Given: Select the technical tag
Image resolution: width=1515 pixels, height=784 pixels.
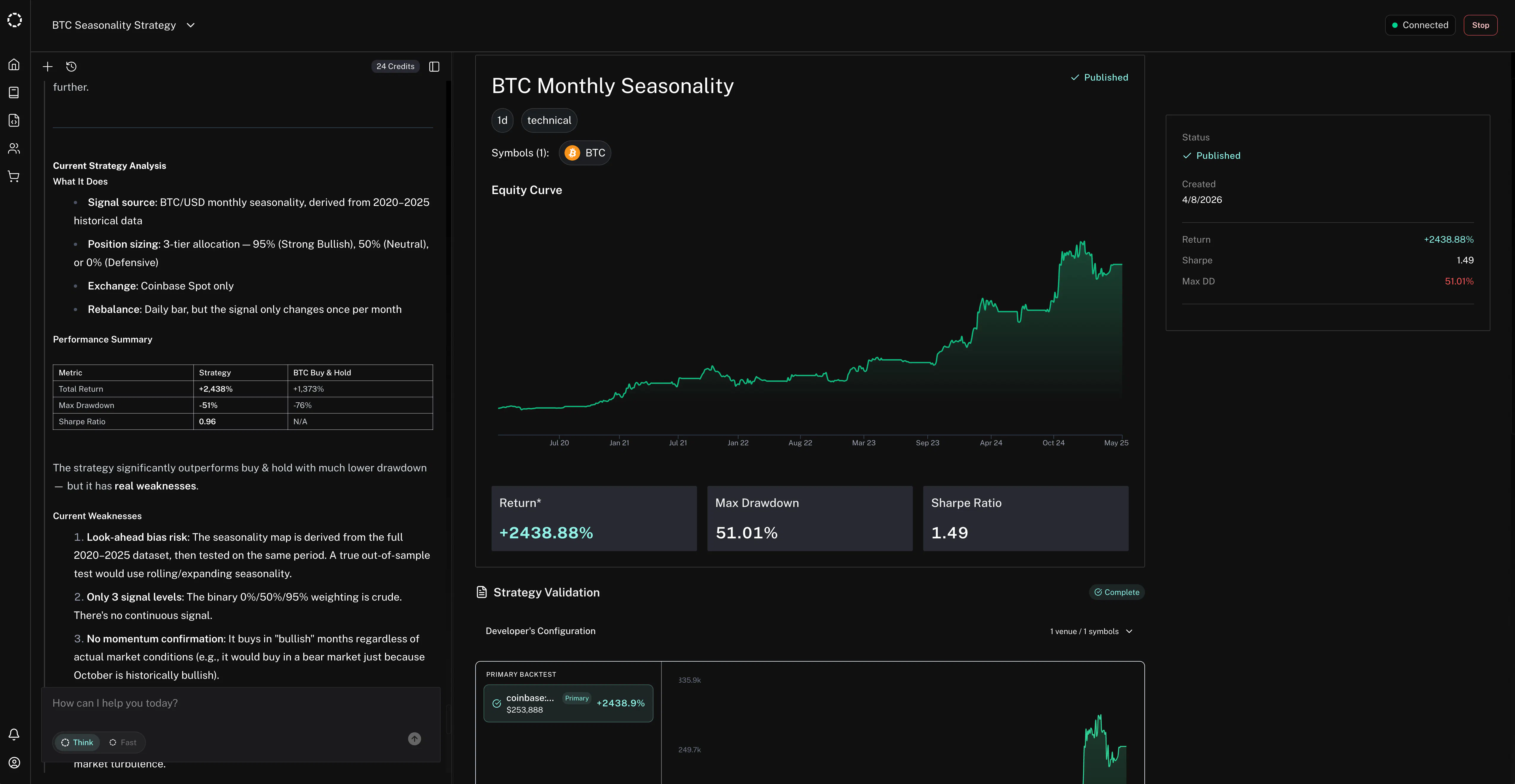Looking at the screenshot, I should click(549, 121).
